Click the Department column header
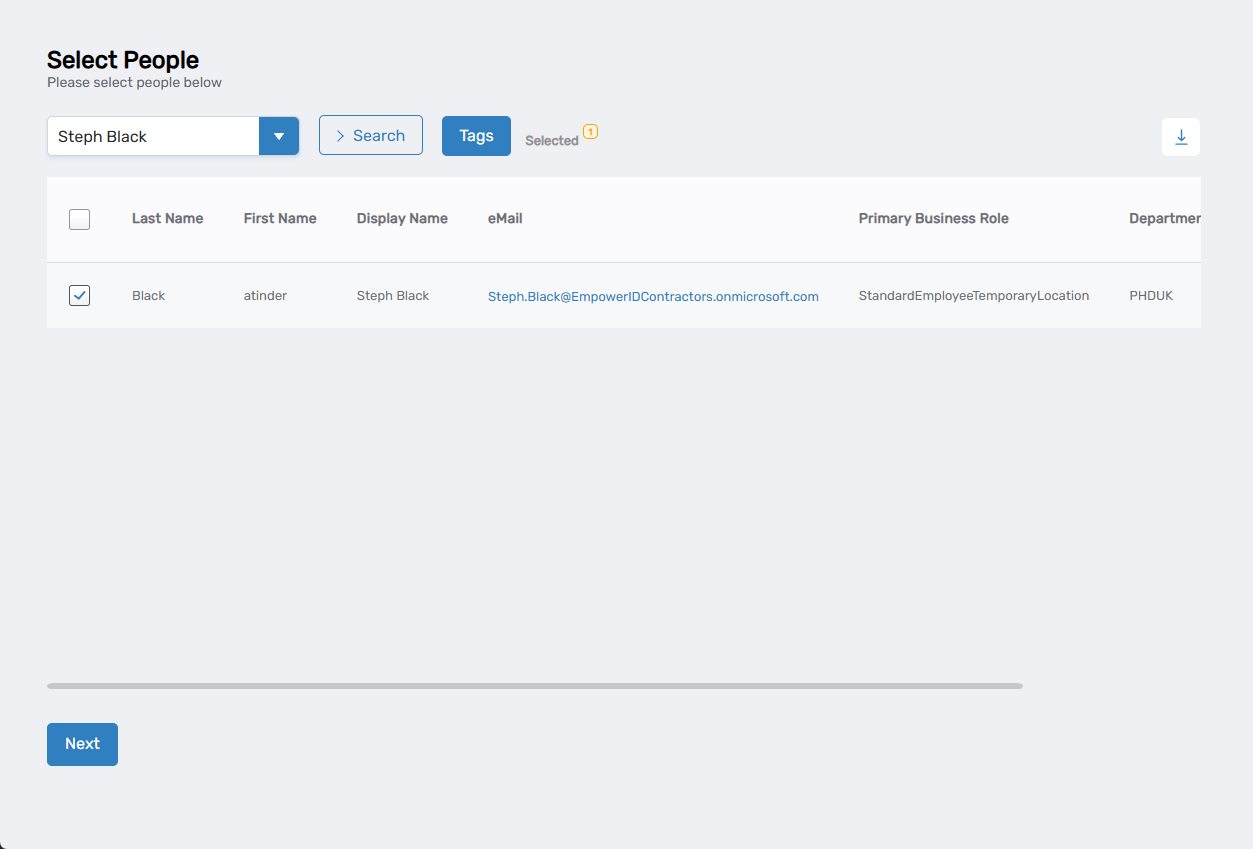 click(x=1164, y=219)
